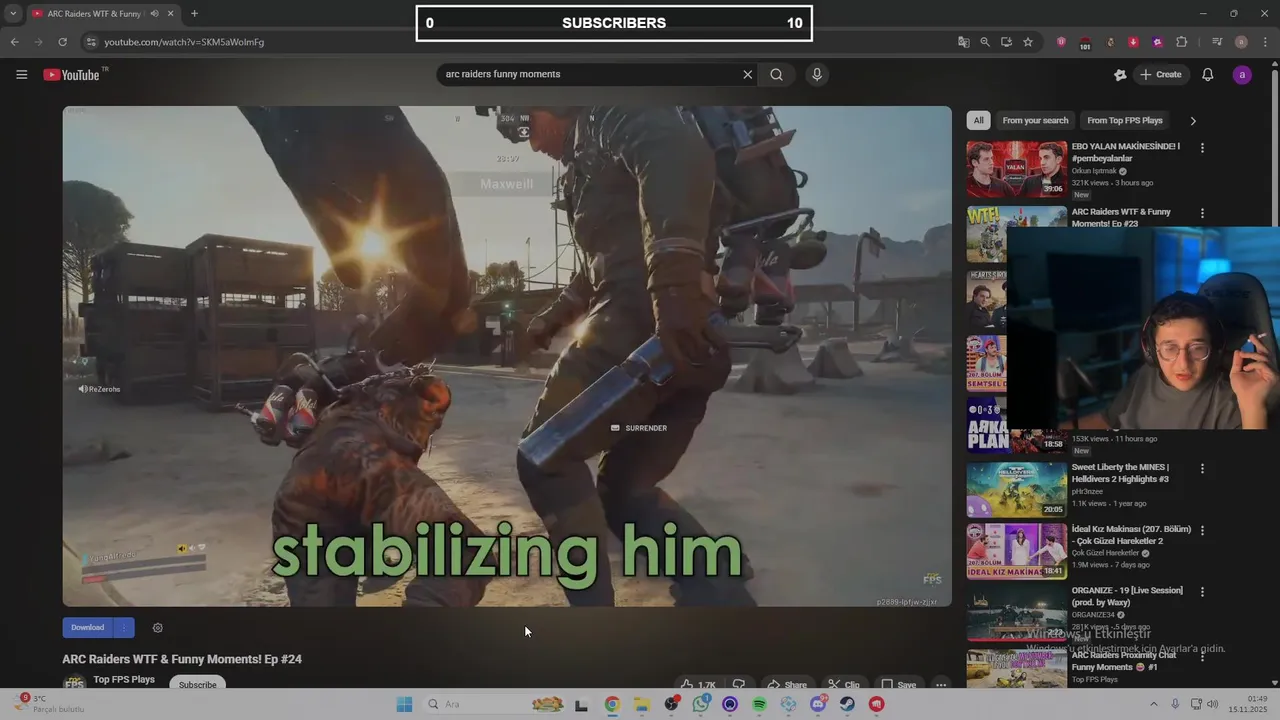
Task: Mute the tab via its speaker icon
Action: tap(154, 13)
